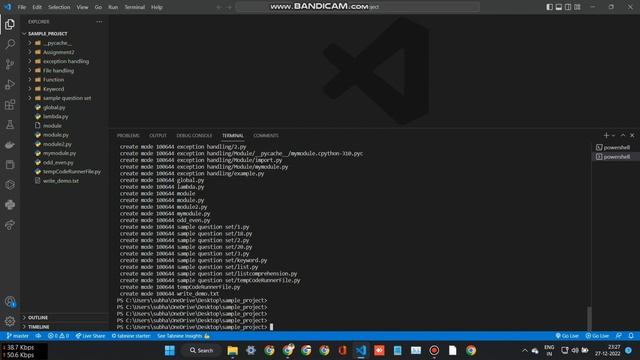This screenshot has width=640, height=360.
Task: Open the Edit menu
Action: (x=37, y=7)
